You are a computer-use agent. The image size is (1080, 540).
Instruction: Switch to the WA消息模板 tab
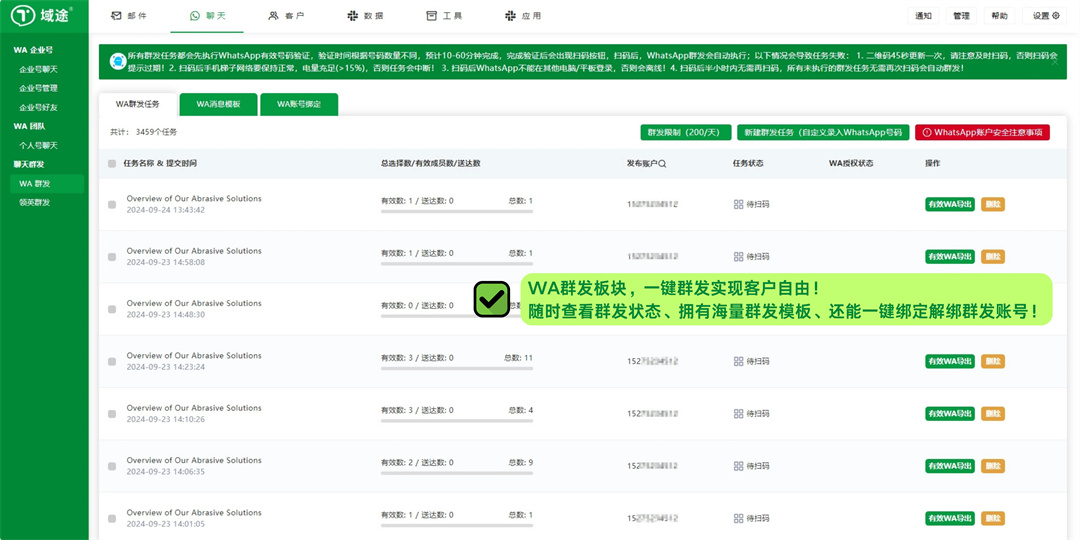pyautogui.click(x=218, y=104)
